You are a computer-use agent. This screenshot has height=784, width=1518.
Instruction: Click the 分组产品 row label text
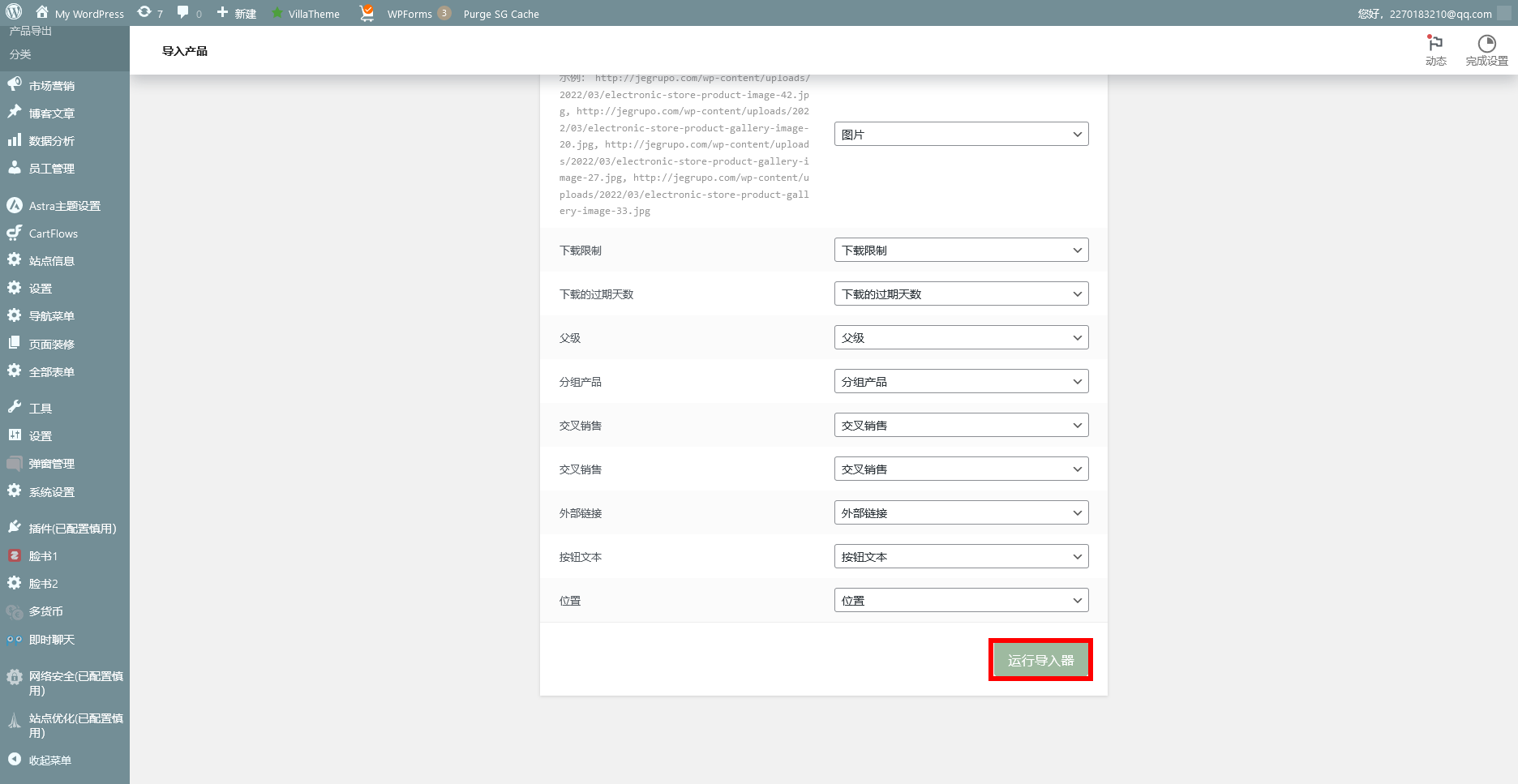(581, 382)
